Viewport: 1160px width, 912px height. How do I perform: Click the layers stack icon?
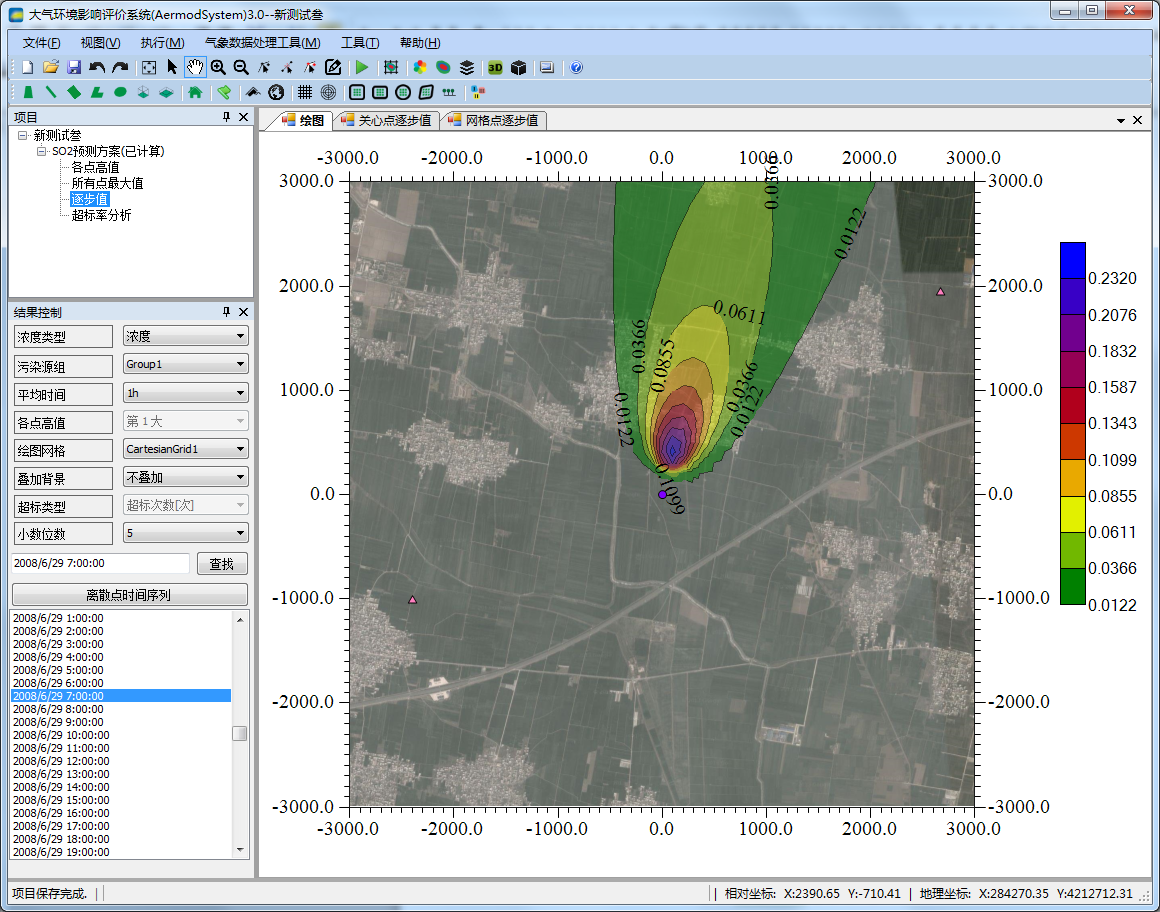[467, 67]
